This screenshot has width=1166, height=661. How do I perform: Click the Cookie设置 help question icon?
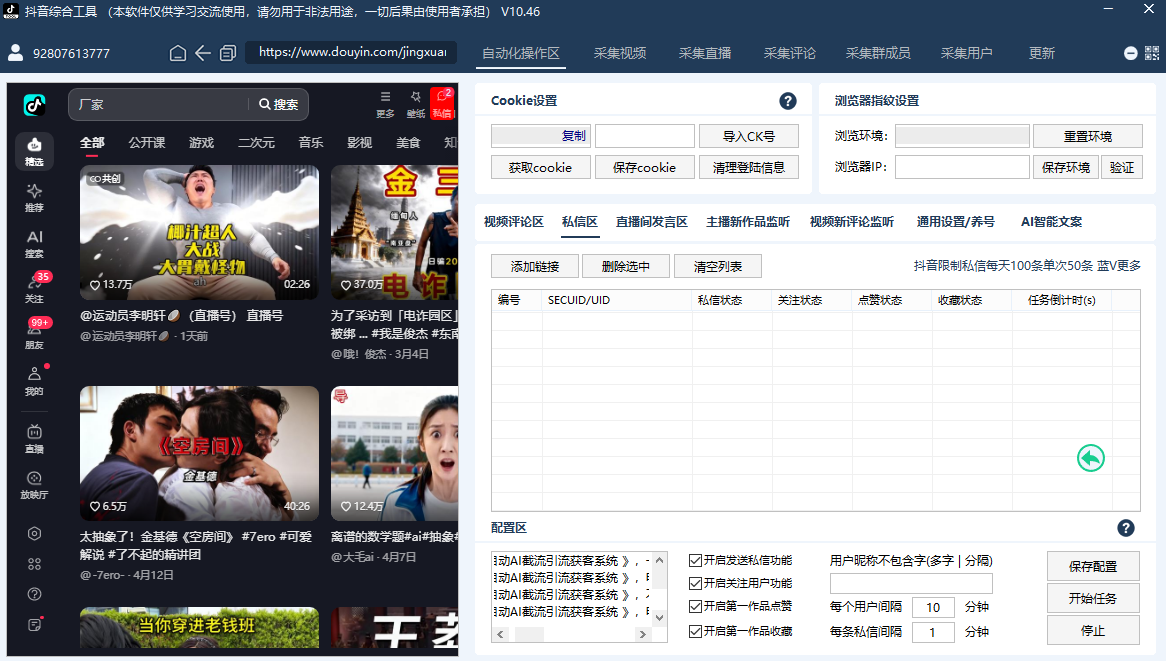[x=787, y=101]
